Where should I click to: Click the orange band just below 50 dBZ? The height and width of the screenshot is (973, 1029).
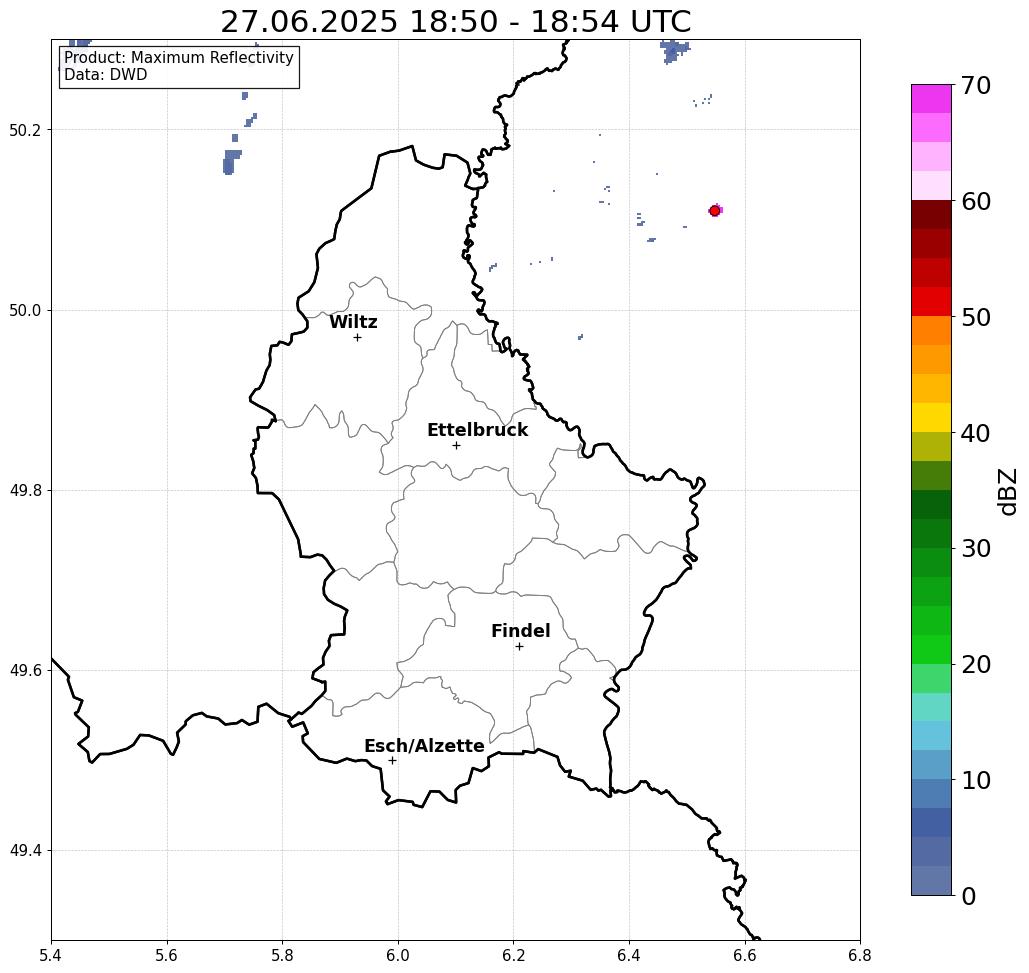click(x=931, y=331)
